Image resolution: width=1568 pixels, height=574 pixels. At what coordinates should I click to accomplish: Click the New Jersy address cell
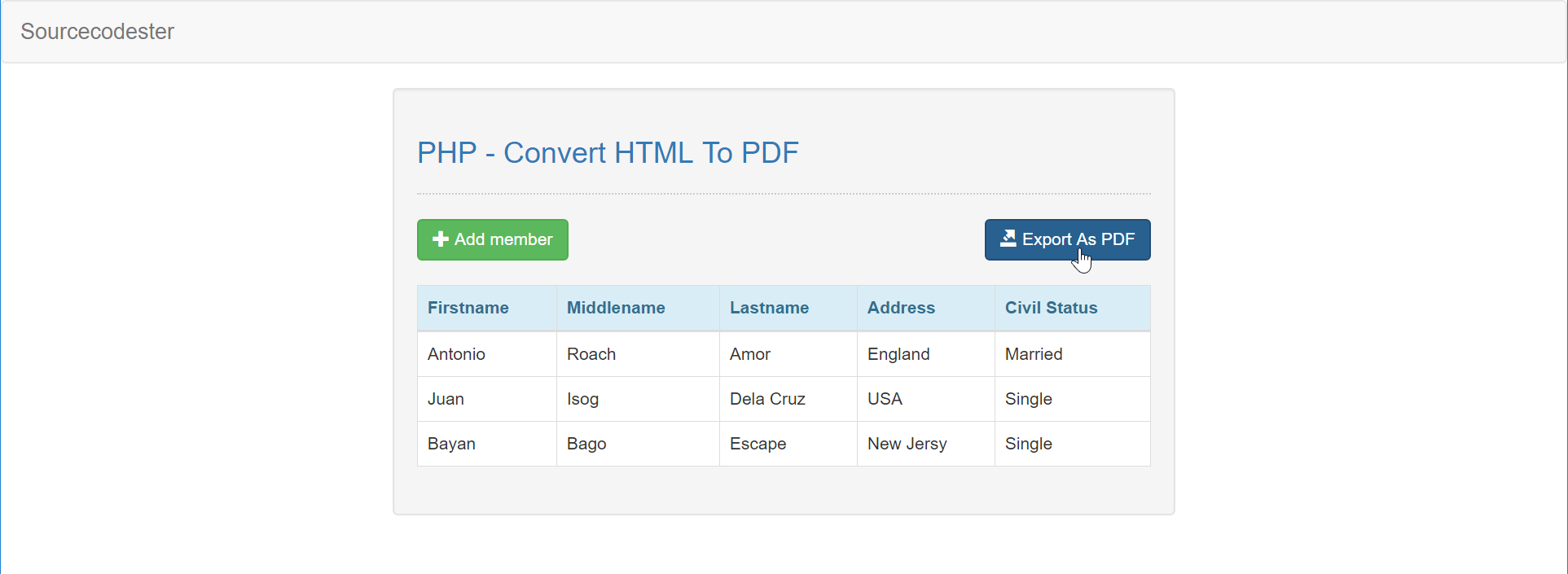(907, 444)
